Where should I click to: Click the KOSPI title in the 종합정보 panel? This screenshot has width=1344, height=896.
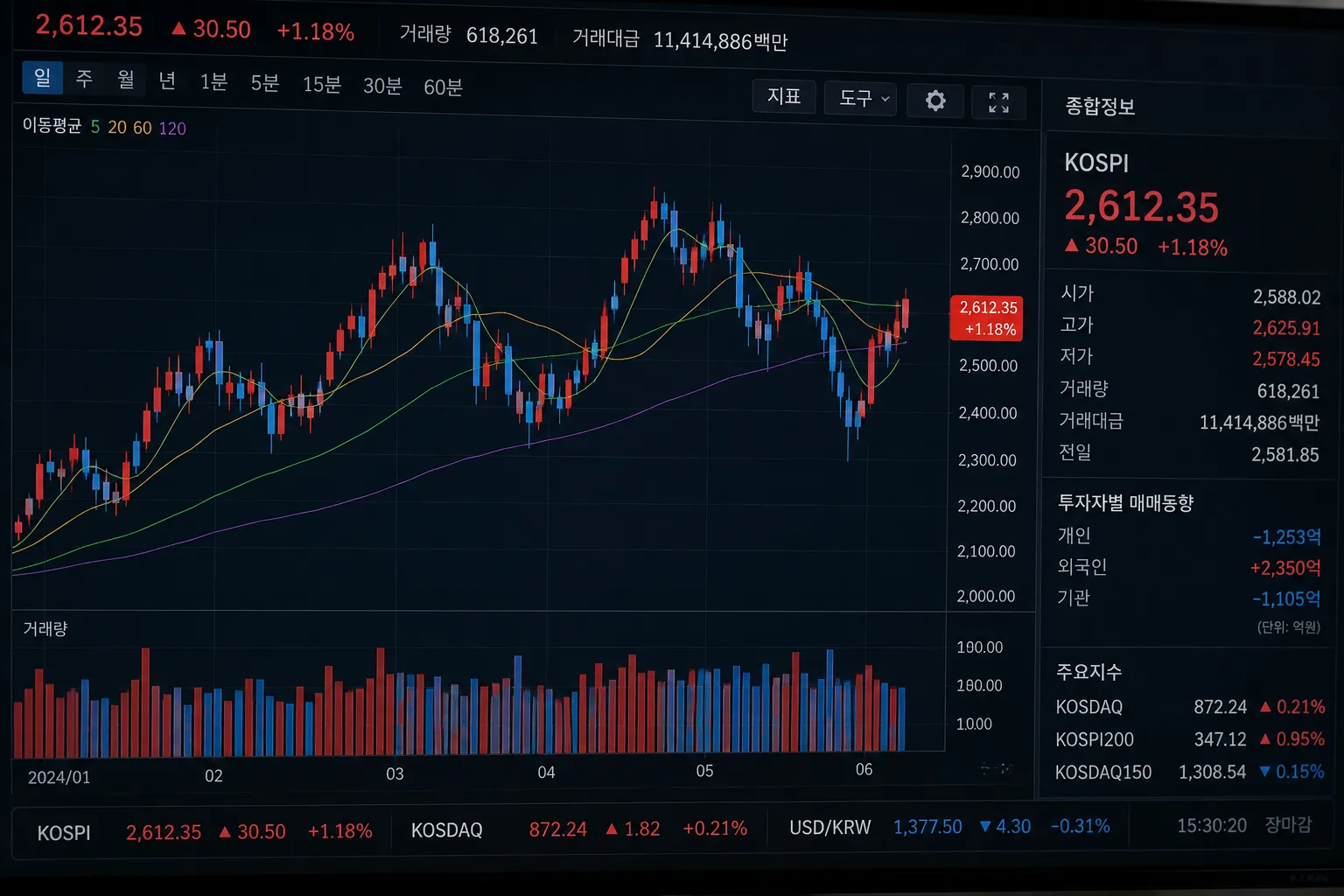click(x=1096, y=163)
